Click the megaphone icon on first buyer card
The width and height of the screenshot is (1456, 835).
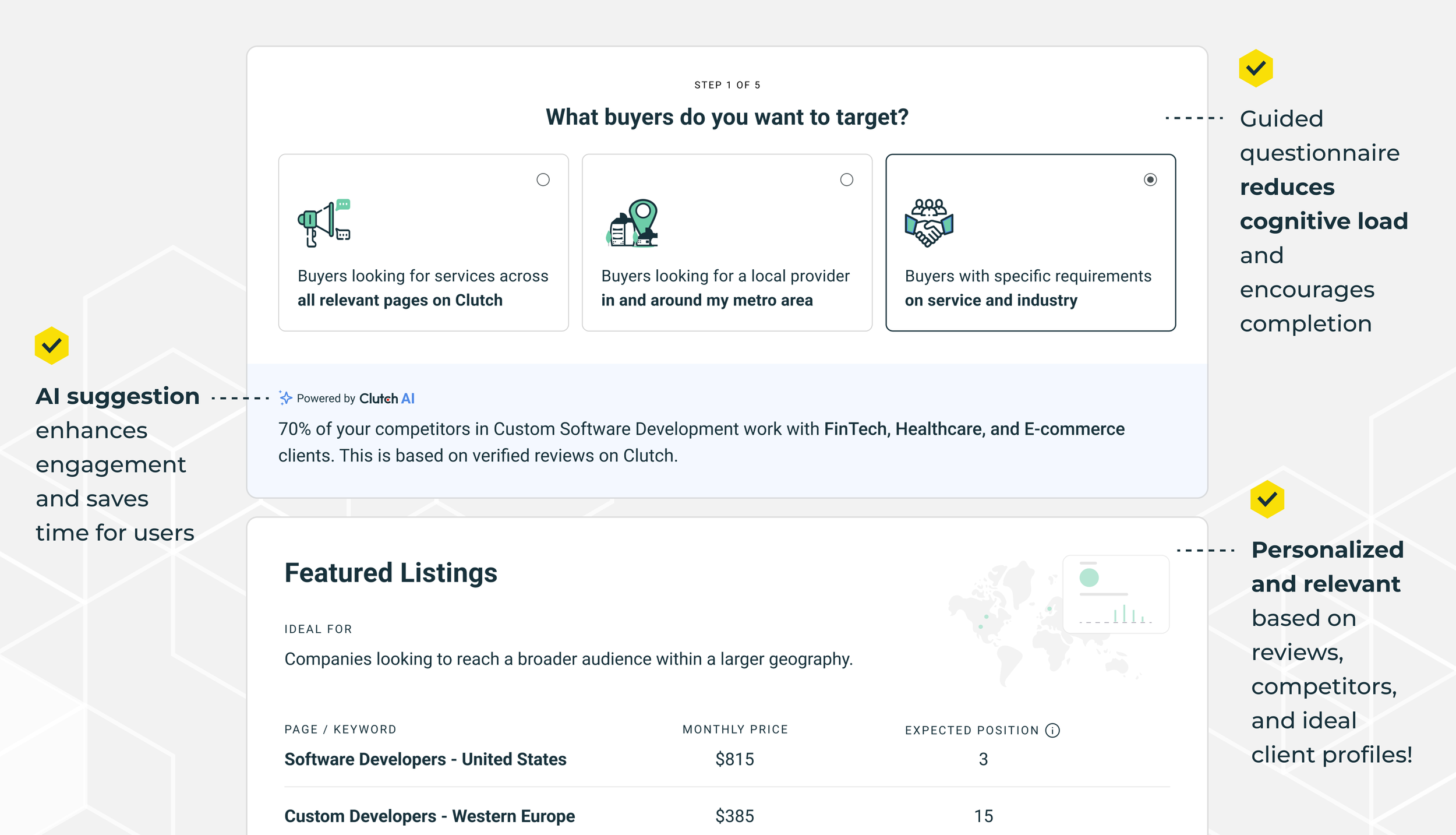point(324,223)
